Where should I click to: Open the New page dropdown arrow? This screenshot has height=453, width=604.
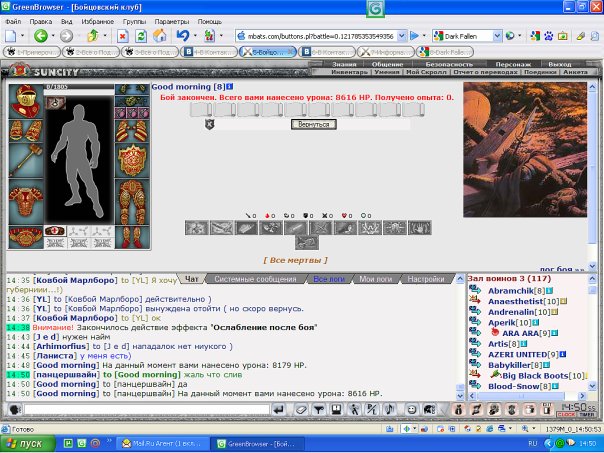tap(22, 36)
